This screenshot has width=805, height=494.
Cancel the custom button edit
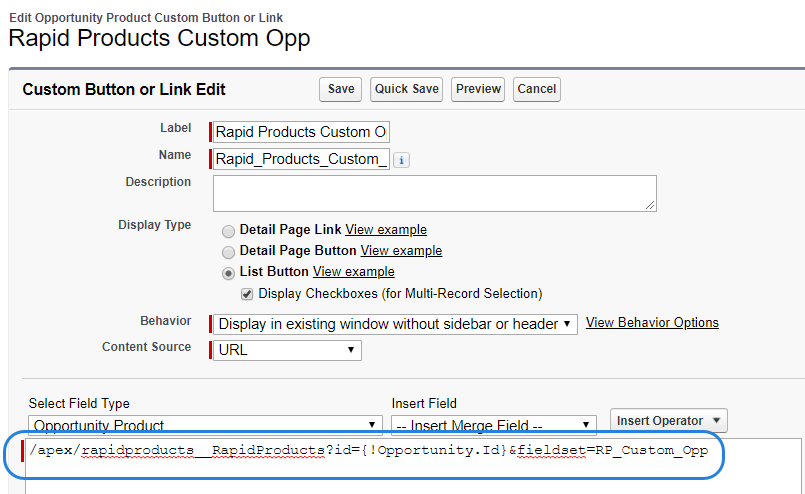536,89
